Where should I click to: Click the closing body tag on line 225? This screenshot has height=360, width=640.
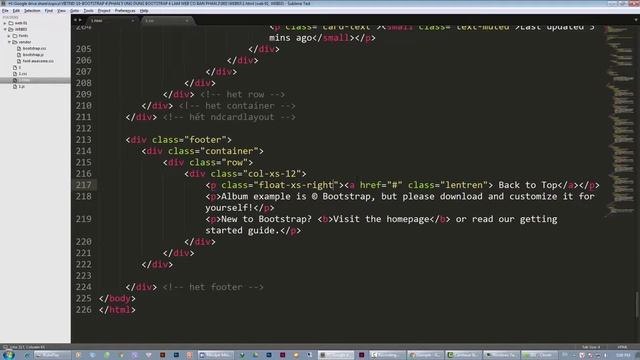pos(117,298)
